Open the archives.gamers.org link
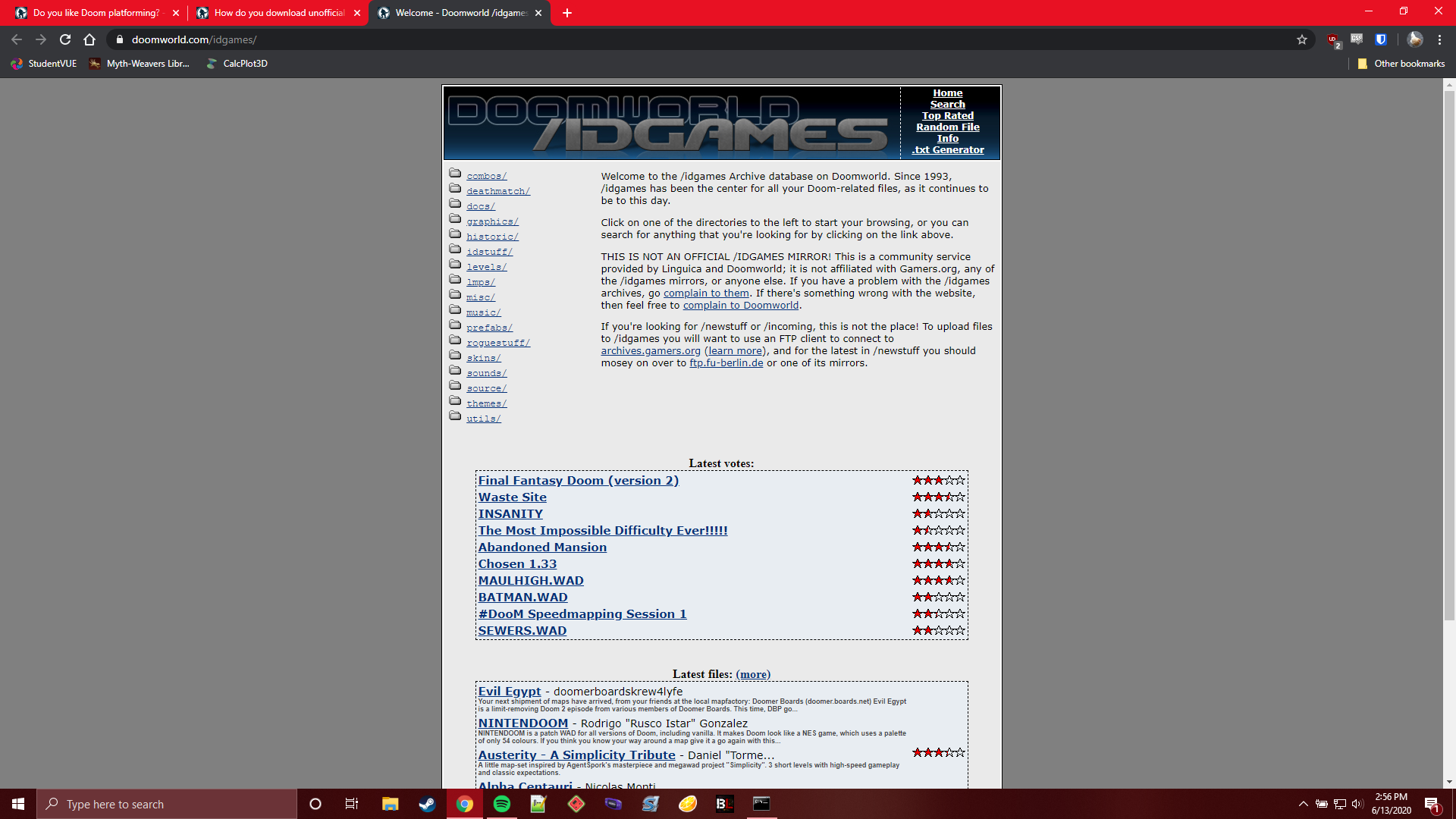The width and height of the screenshot is (1456, 819). 651,351
